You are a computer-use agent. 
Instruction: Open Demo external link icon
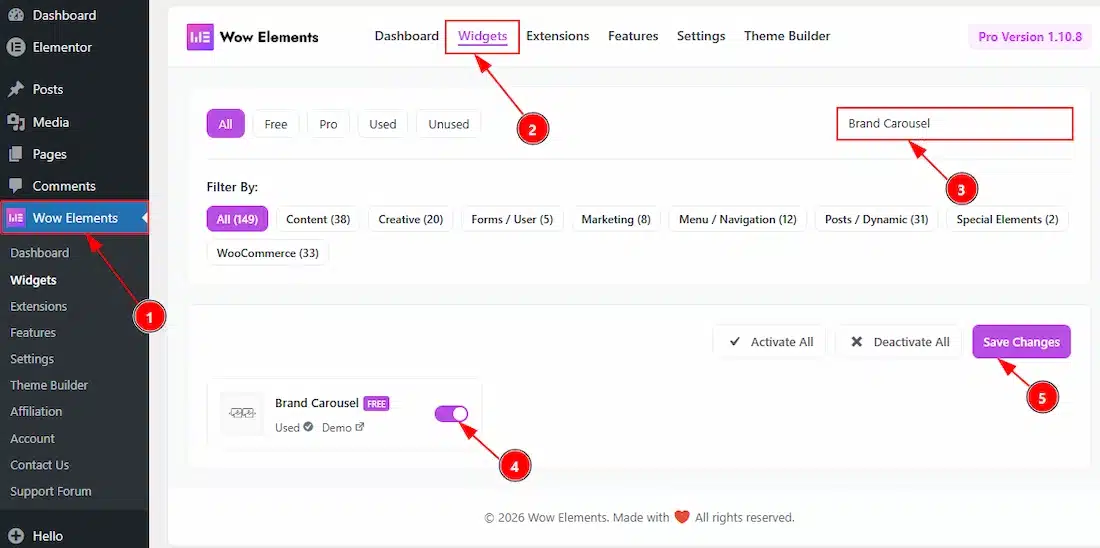tap(360, 427)
